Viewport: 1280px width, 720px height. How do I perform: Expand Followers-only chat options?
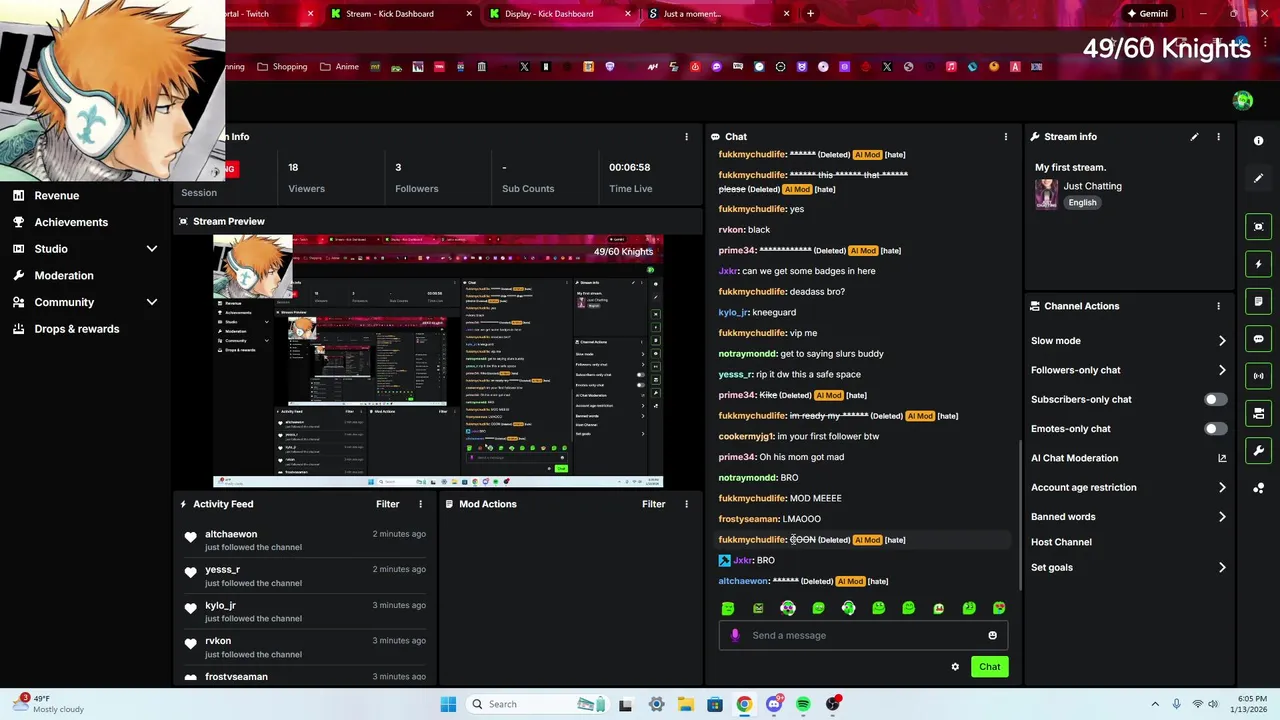click(x=1222, y=370)
